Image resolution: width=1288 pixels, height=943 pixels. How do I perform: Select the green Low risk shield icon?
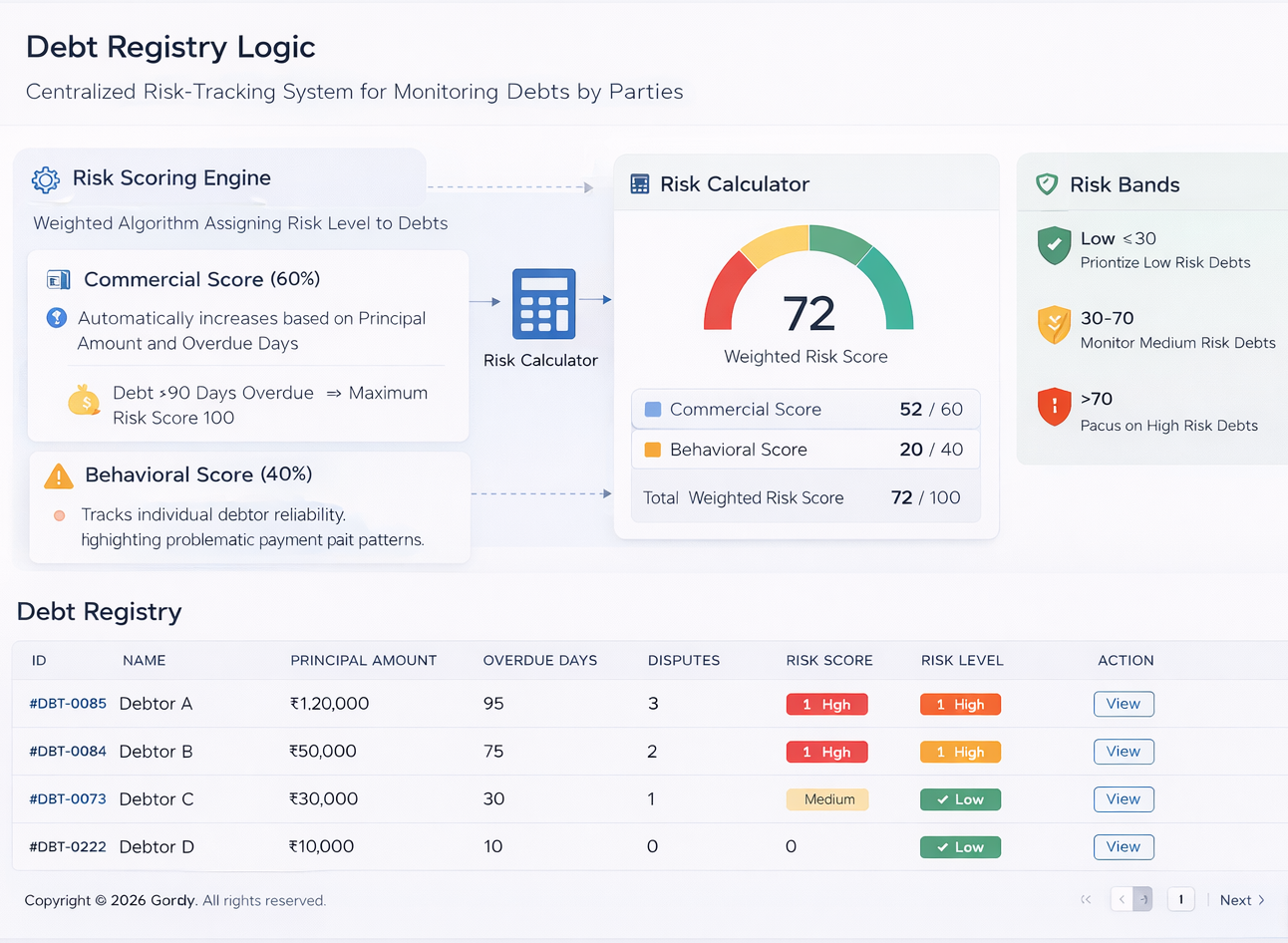(x=1054, y=244)
